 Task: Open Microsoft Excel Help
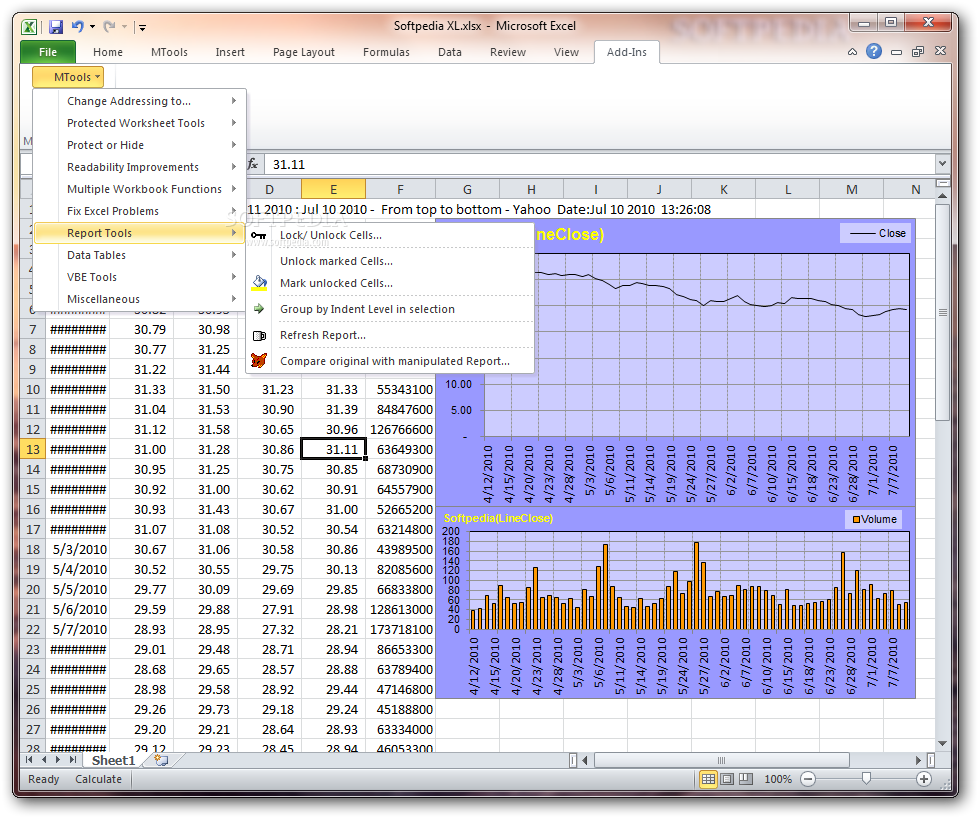[x=874, y=51]
